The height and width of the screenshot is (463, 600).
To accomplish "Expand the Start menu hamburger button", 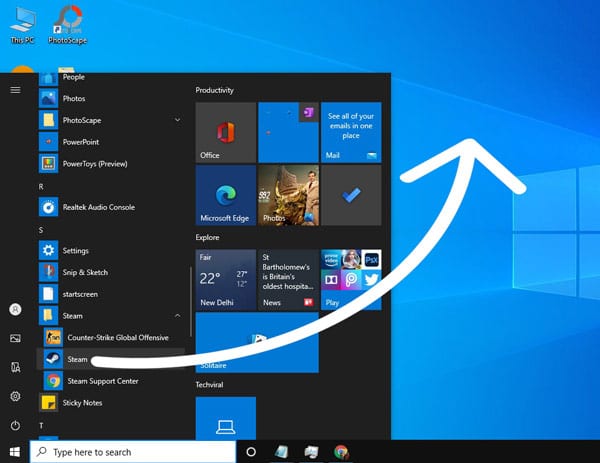I will click(x=15, y=90).
